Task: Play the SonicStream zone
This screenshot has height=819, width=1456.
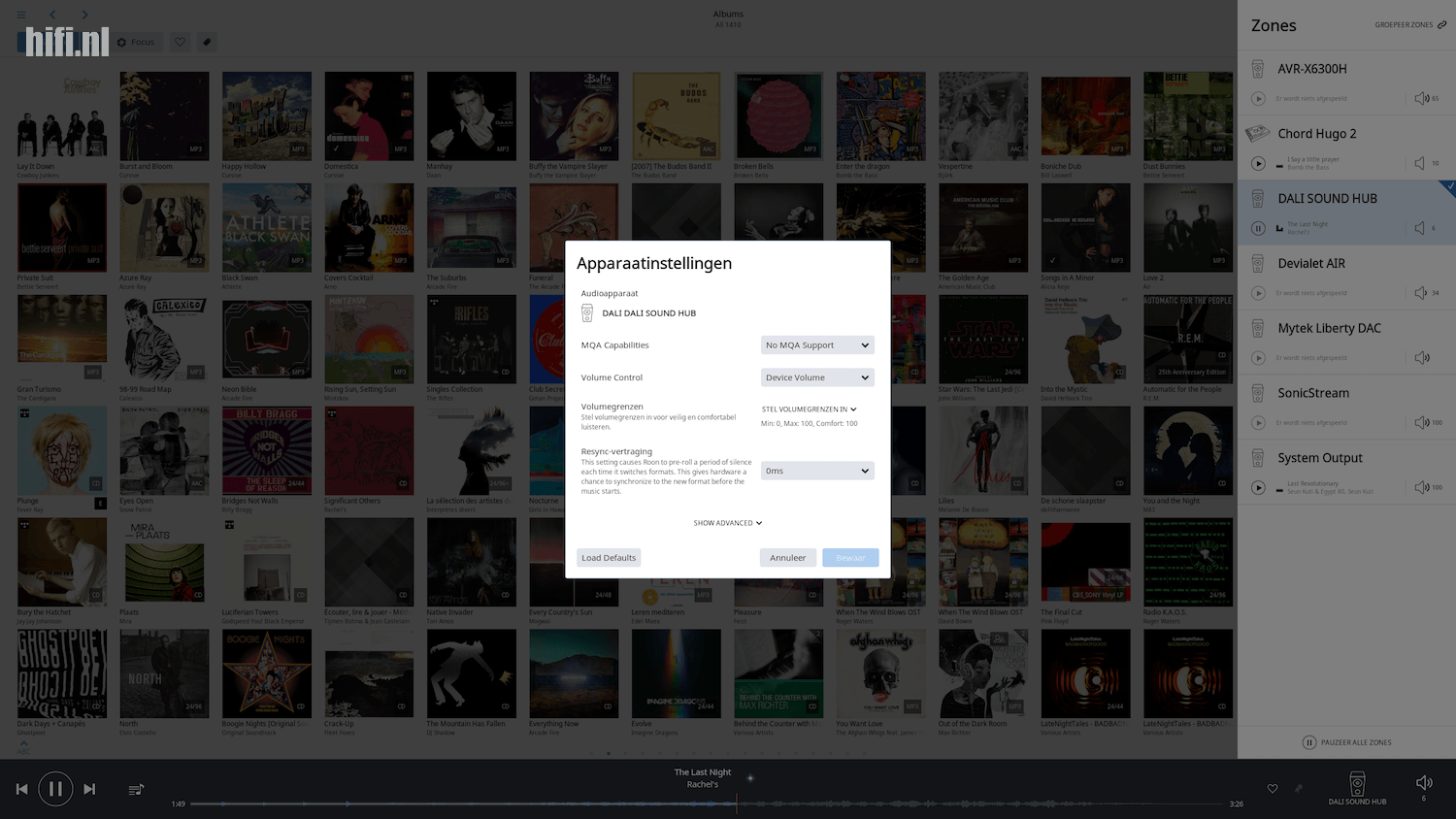Action: (x=1258, y=423)
